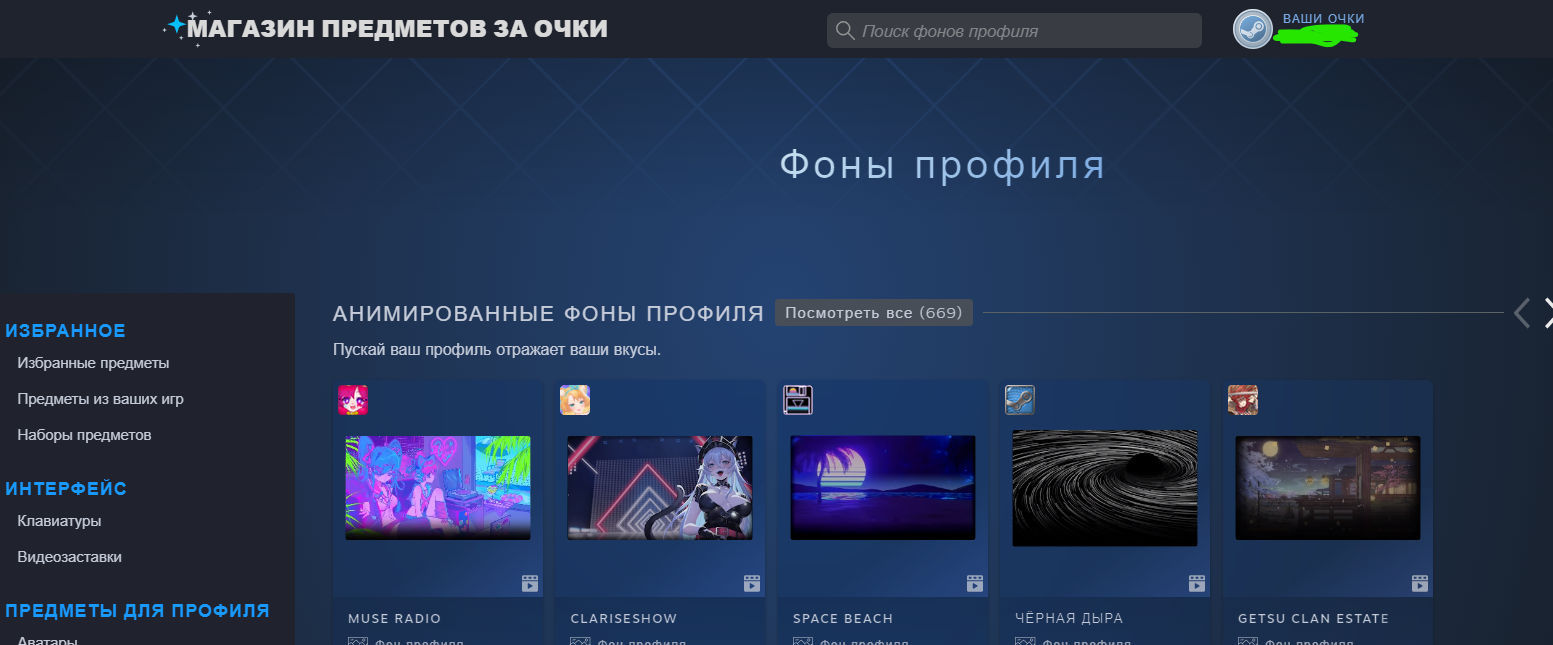Viewport: 1553px width, 645px height.
Task: Select Видеозаставки in the sidebar
Action: [69, 557]
